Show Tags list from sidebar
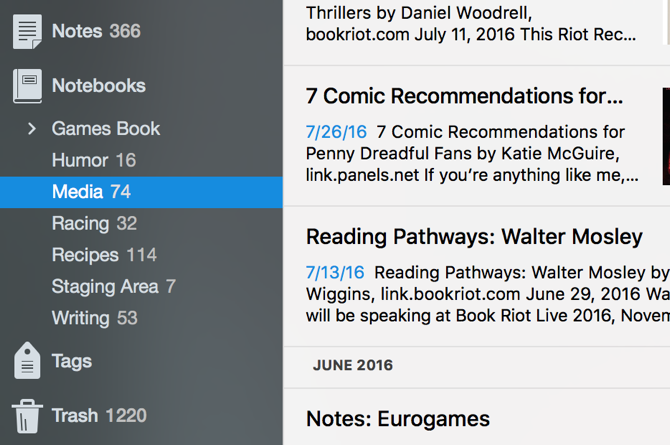 (71, 361)
